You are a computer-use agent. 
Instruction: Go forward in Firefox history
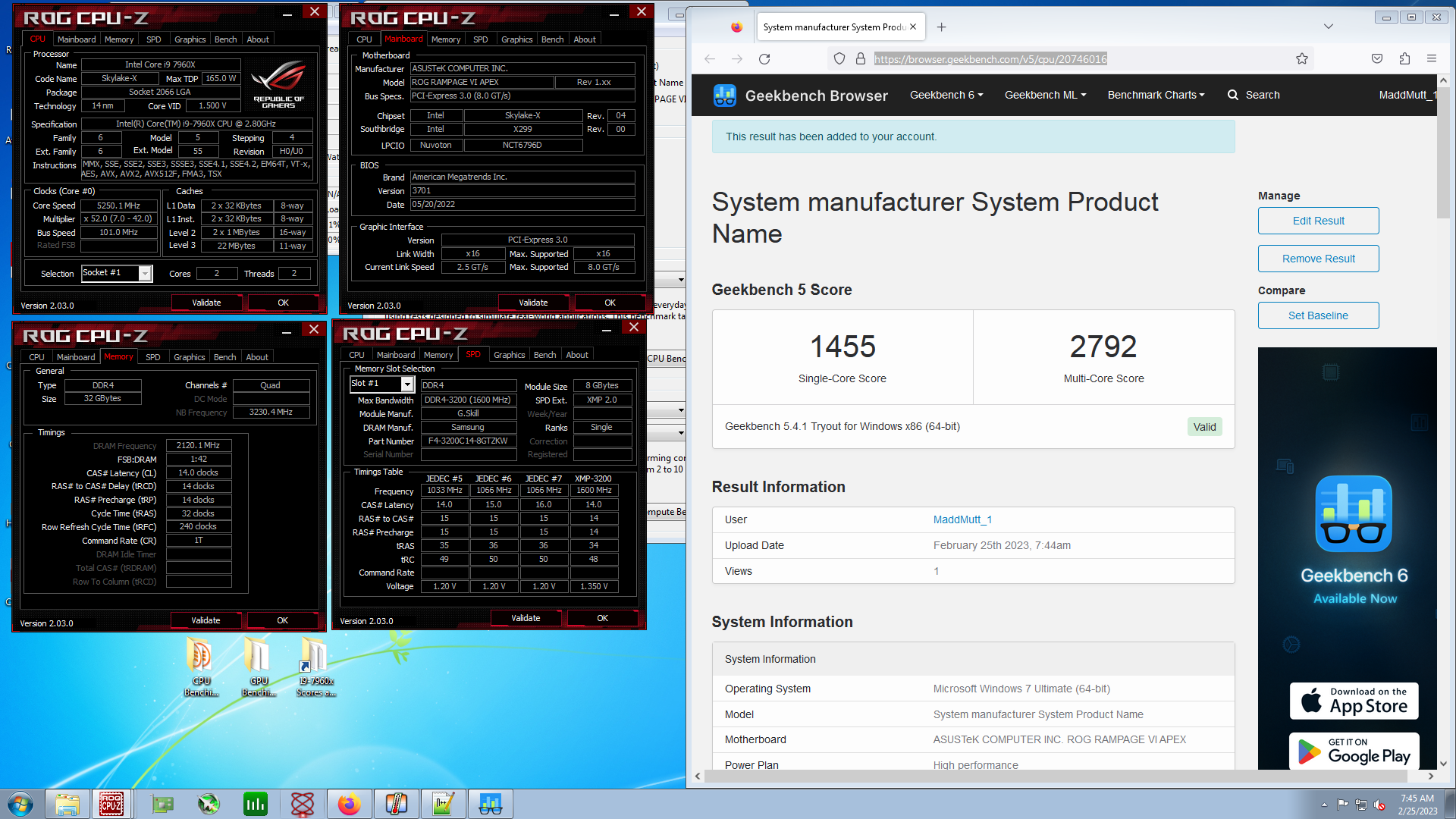point(737,59)
